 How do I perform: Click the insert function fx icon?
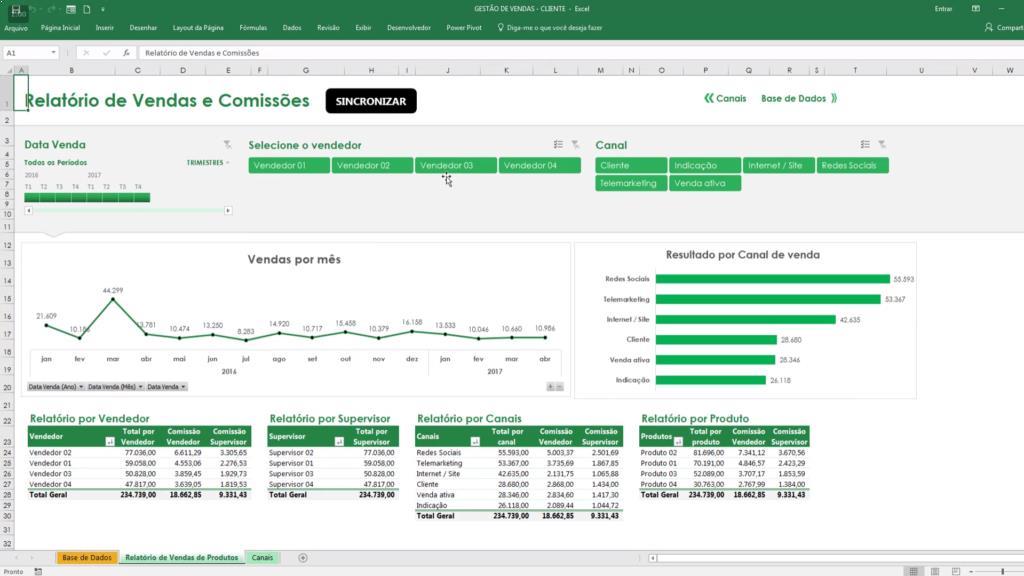tap(126, 53)
